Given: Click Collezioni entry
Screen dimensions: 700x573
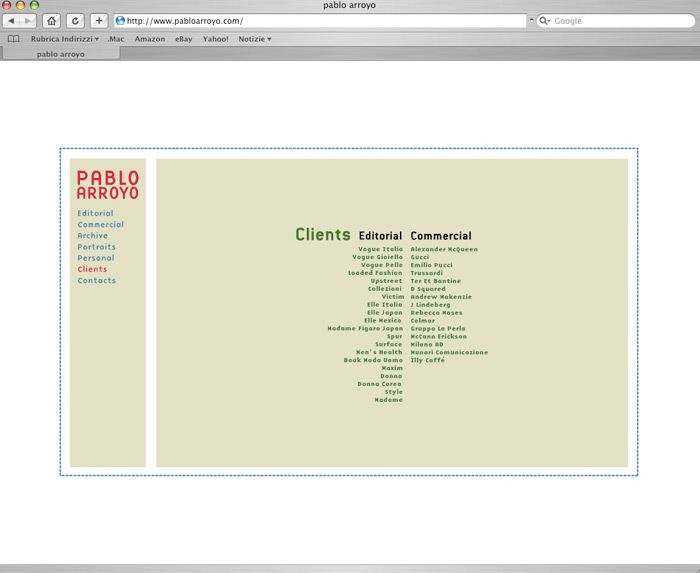Looking at the screenshot, I should click(385, 289).
